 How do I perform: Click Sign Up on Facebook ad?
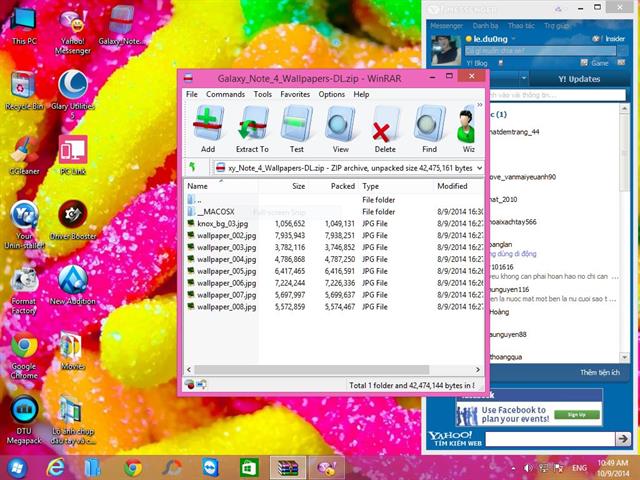click(576, 415)
